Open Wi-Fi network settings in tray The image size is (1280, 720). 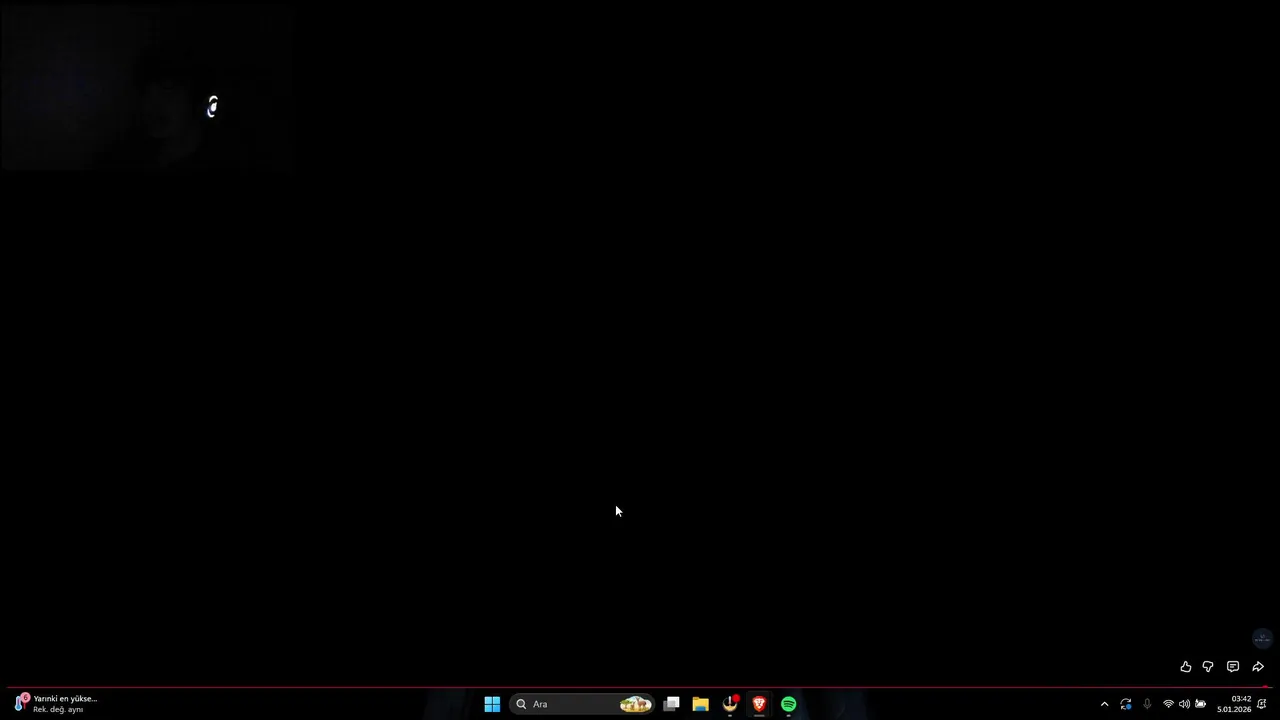tap(1168, 704)
